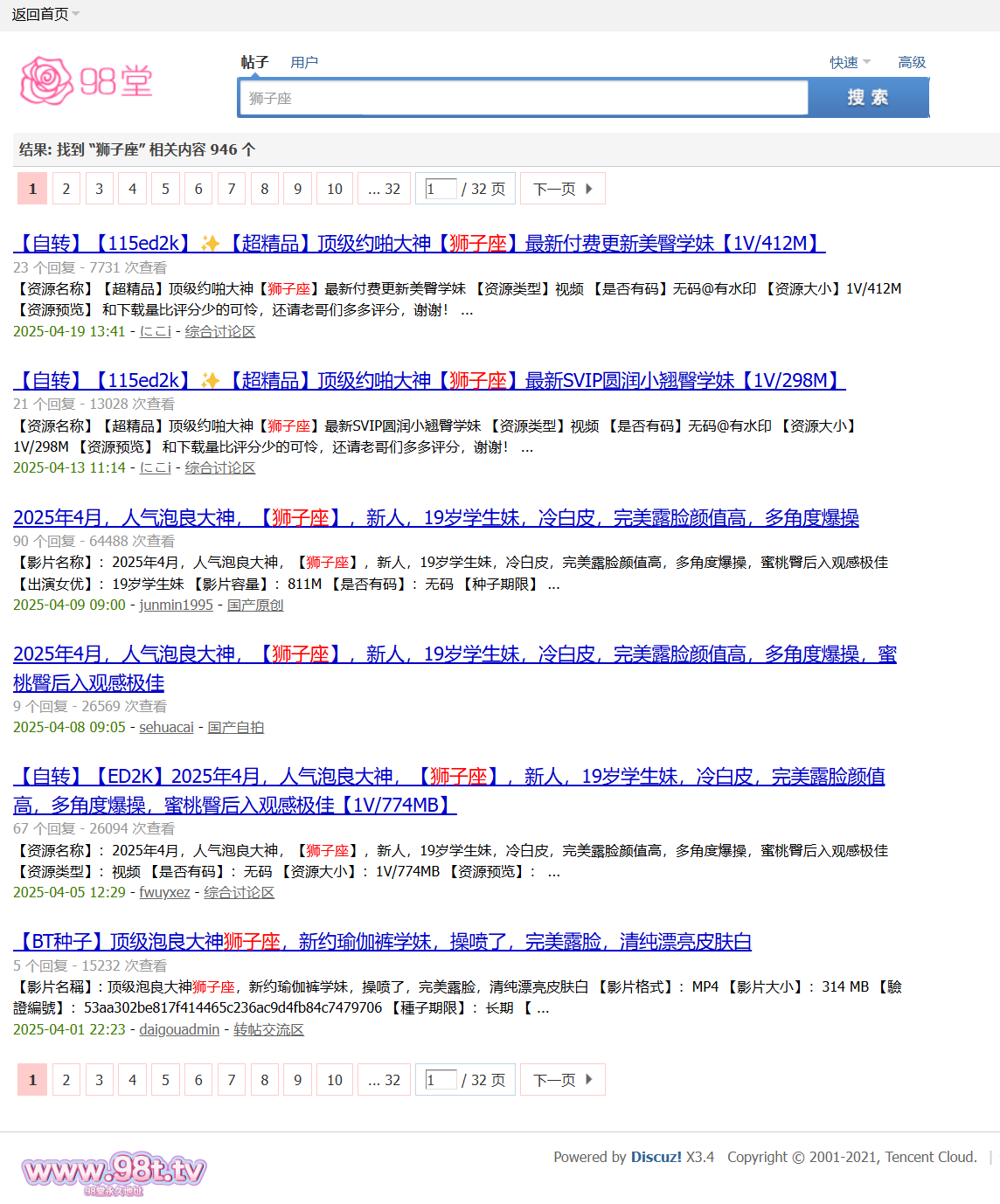Open author junmin1995's profile link
Image resolution: width=1000 pixels, height=1204 pixels.
tap(176, 605)
